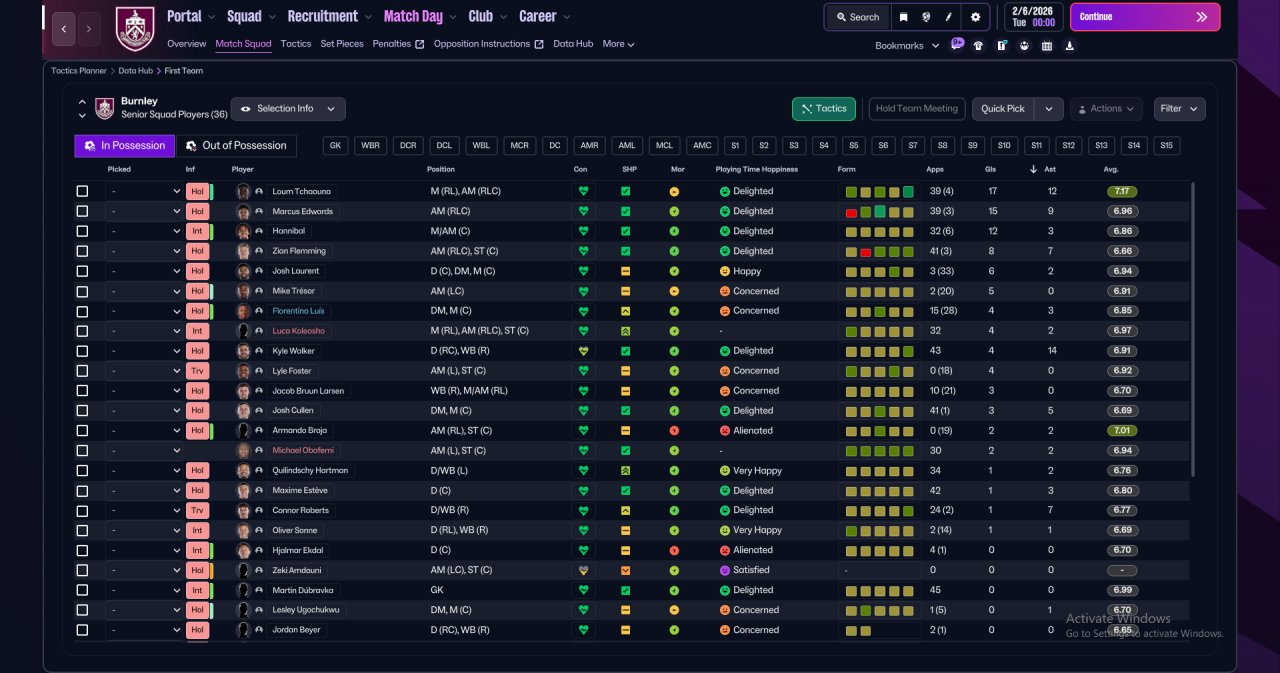Click the shirt icon in bookmarks row
Viewport: 1280px width, 673px height.
point(978,45)
